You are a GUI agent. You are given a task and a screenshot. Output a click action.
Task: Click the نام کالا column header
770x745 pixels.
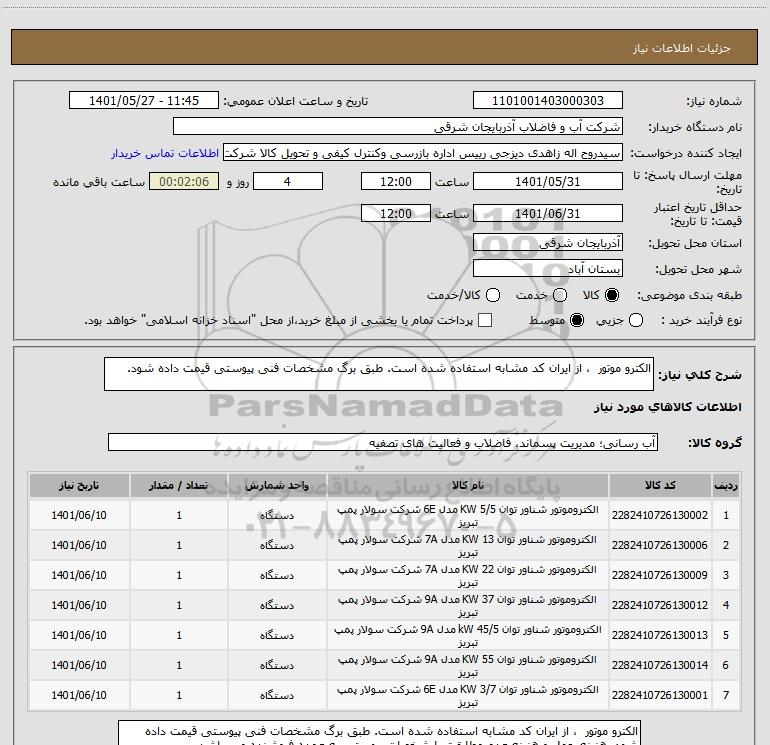point(468,486)
